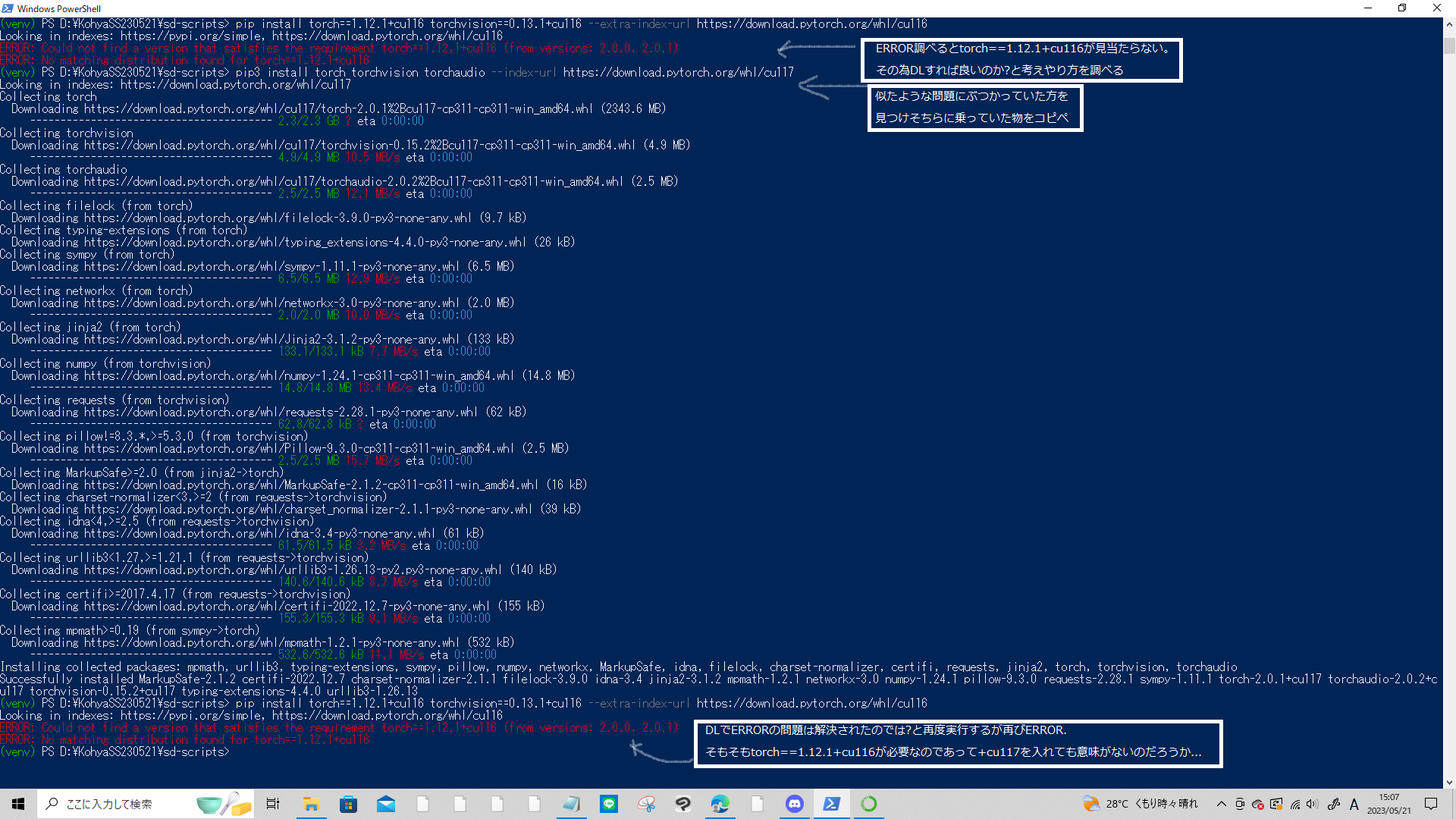Switch to Microsoft Edge browser
The height and width of the screenshot is (819, 1456).
pos(720,804)
